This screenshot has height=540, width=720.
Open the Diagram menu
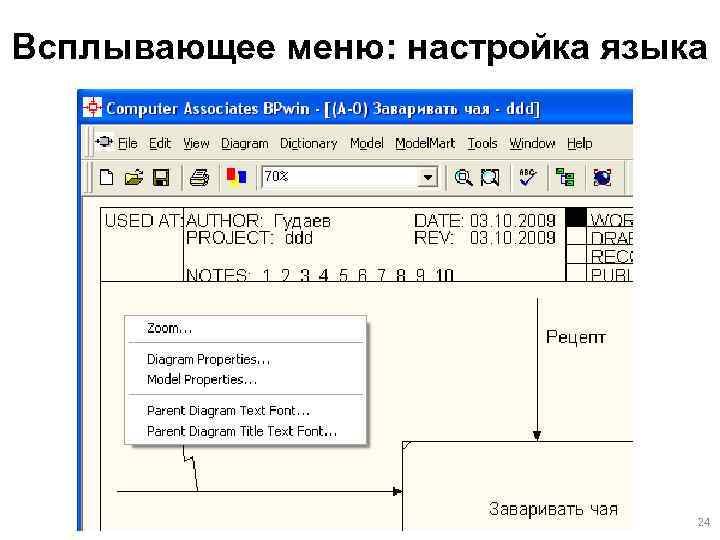point(245,143)
